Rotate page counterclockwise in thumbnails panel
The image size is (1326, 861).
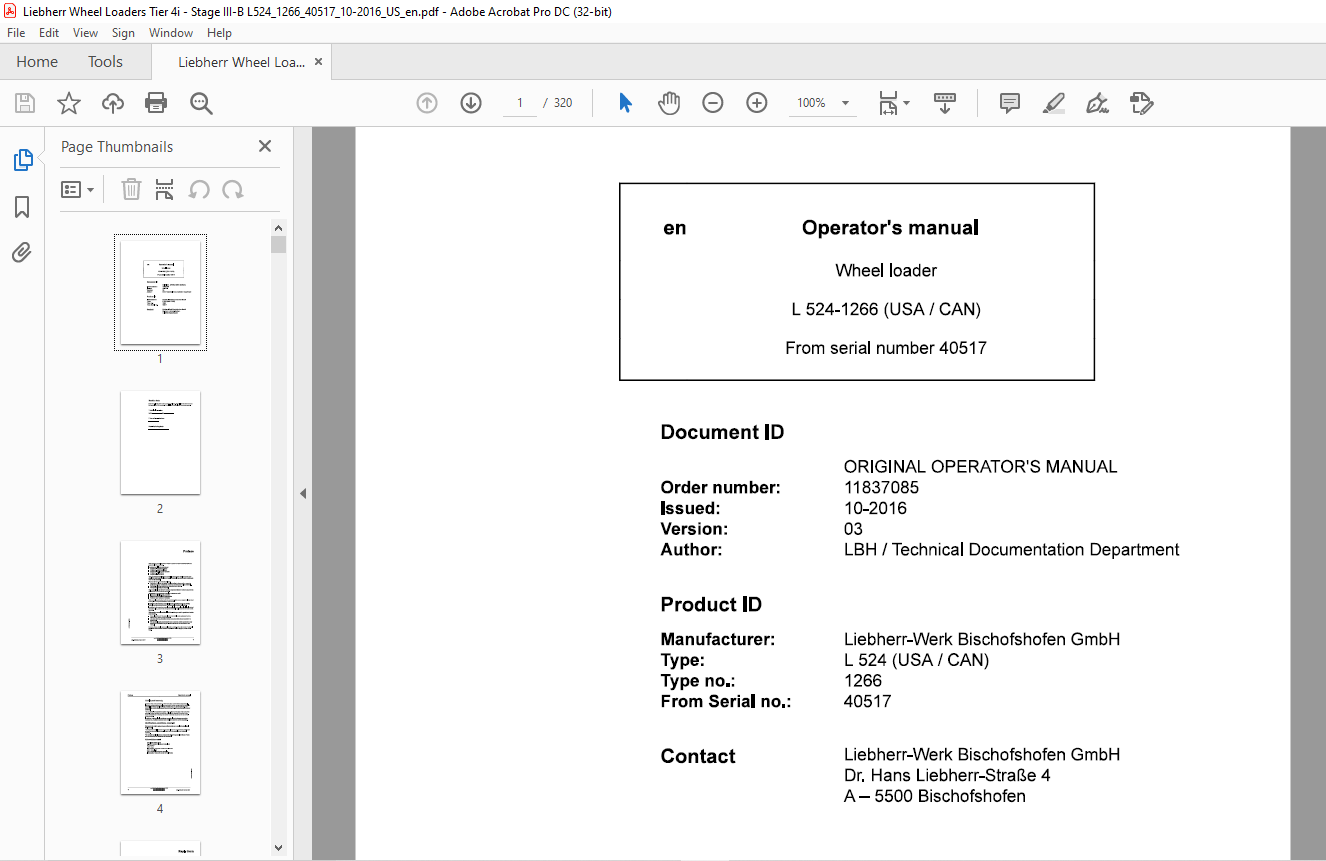tap(199, 189)
